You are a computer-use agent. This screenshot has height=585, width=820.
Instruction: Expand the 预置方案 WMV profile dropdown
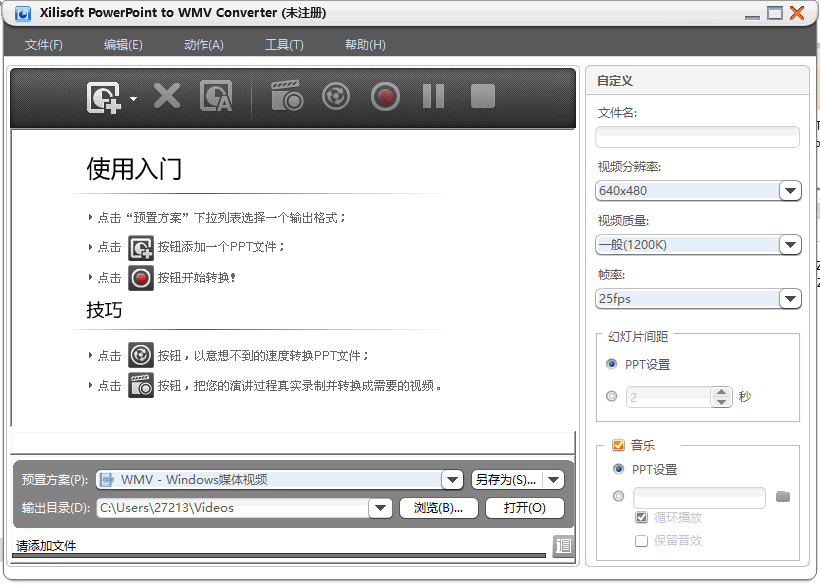(452, 479)
